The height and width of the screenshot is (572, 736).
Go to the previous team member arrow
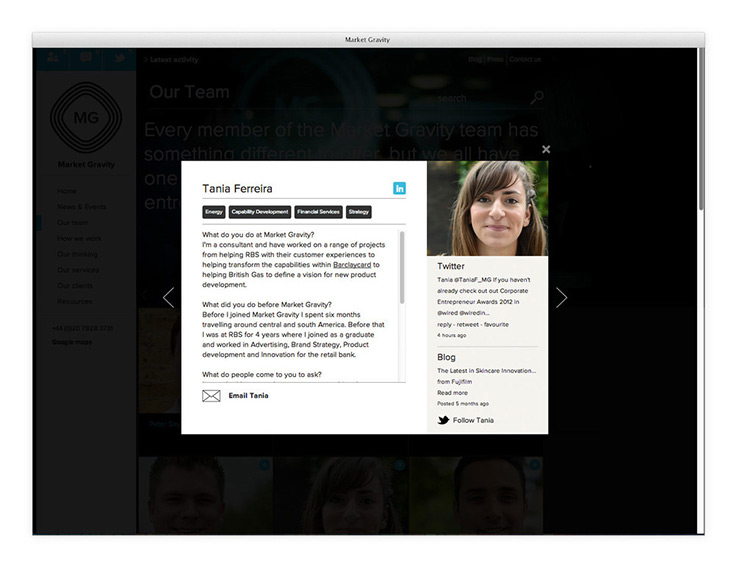click(x=169, y=297)
